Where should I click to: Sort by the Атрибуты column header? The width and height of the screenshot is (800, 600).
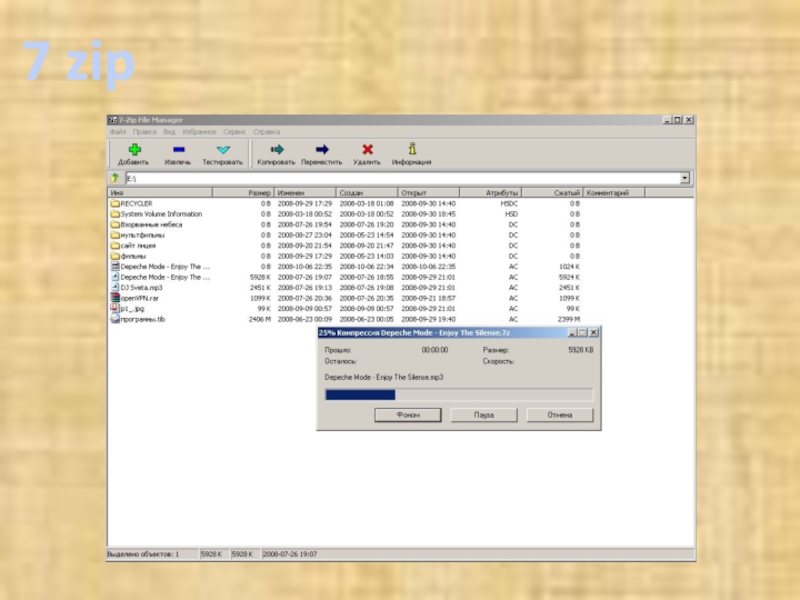tap(490, 193)
